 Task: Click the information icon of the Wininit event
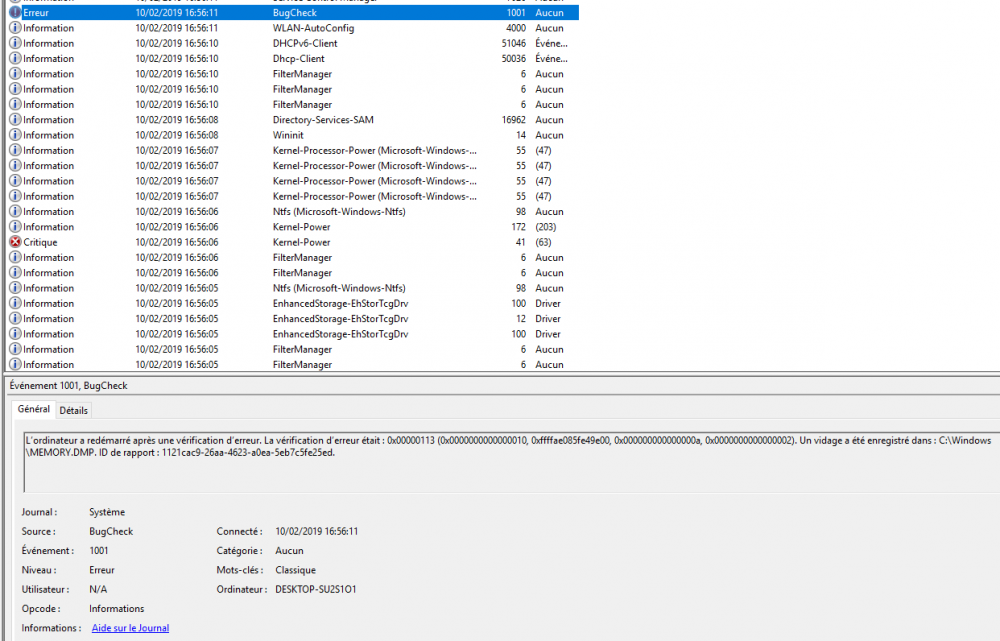[15, 135]
